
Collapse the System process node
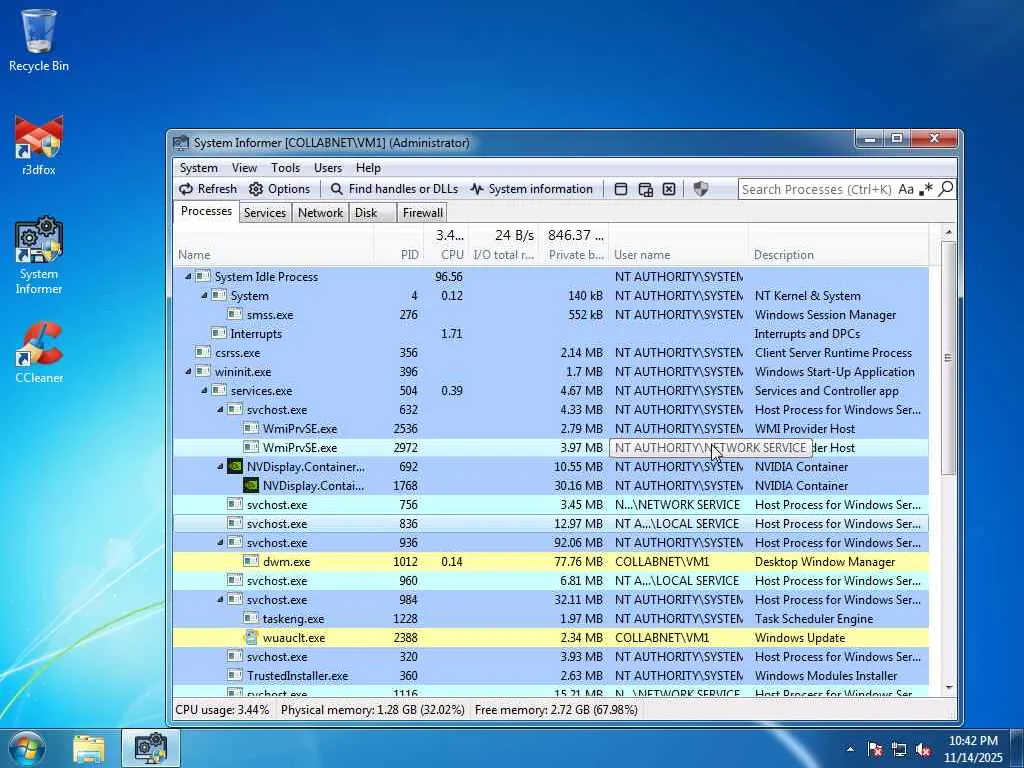(x=204, y=295)
